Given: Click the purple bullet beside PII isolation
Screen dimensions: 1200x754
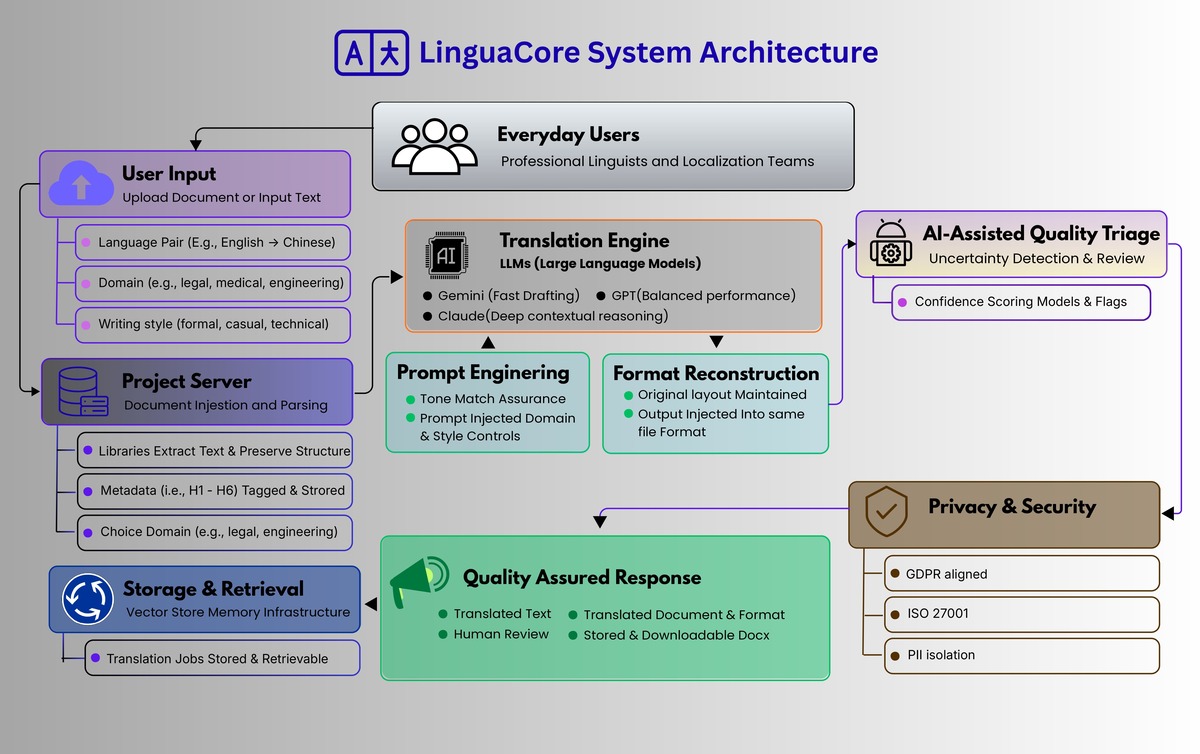Looking at the screenshot, I should click(895, 656).
